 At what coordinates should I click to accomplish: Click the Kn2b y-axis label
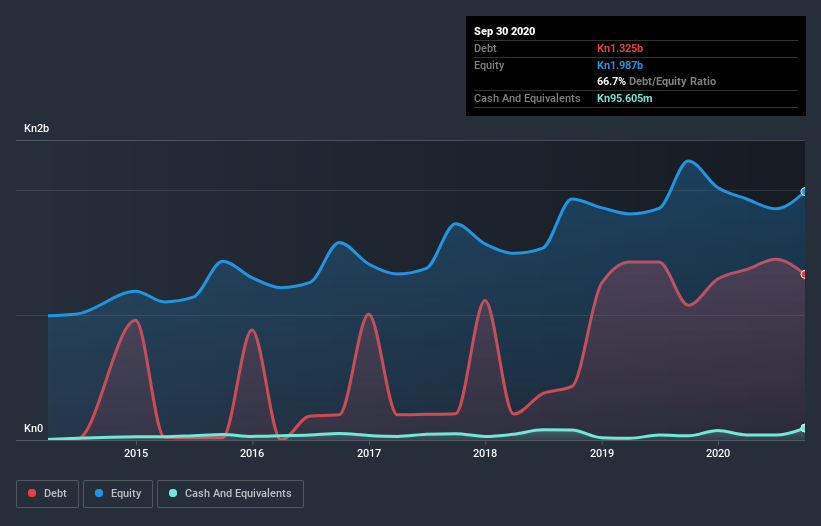point(37,128)
